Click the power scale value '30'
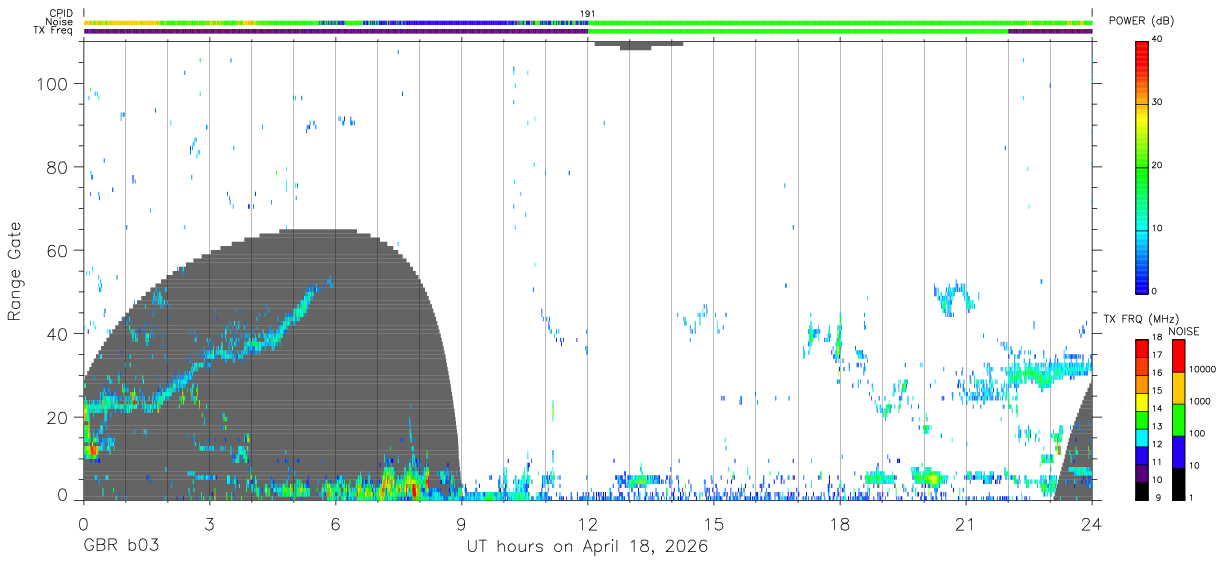Viewport: 1228px width, 567px height. pyautogui.click(x=1157, y=103)
